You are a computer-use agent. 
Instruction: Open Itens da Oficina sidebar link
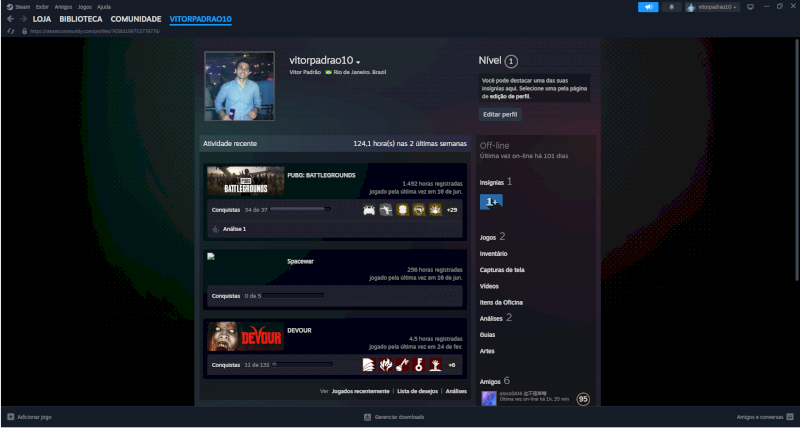pyautogui.click(x=501, y=303)
